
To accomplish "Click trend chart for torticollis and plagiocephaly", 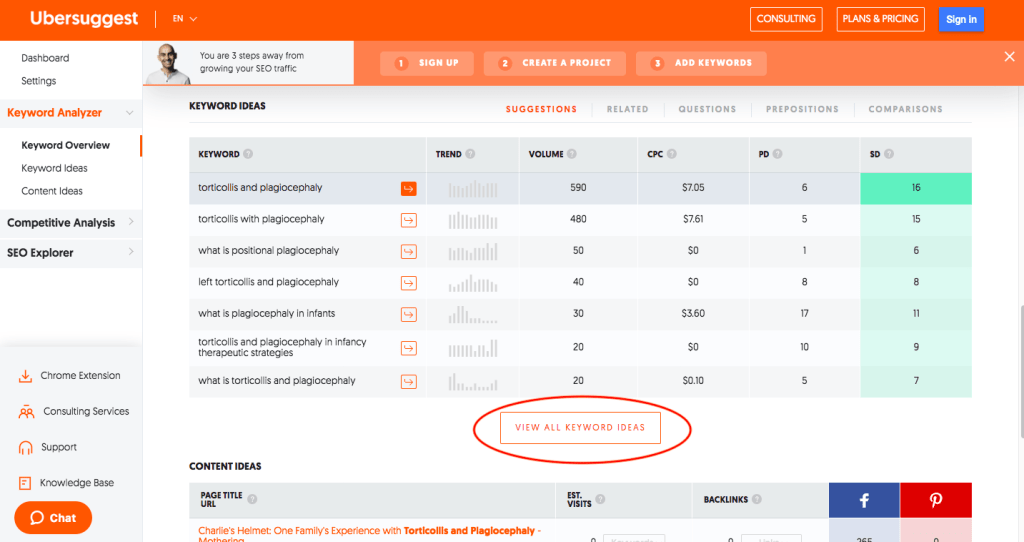I will point(473,189).
